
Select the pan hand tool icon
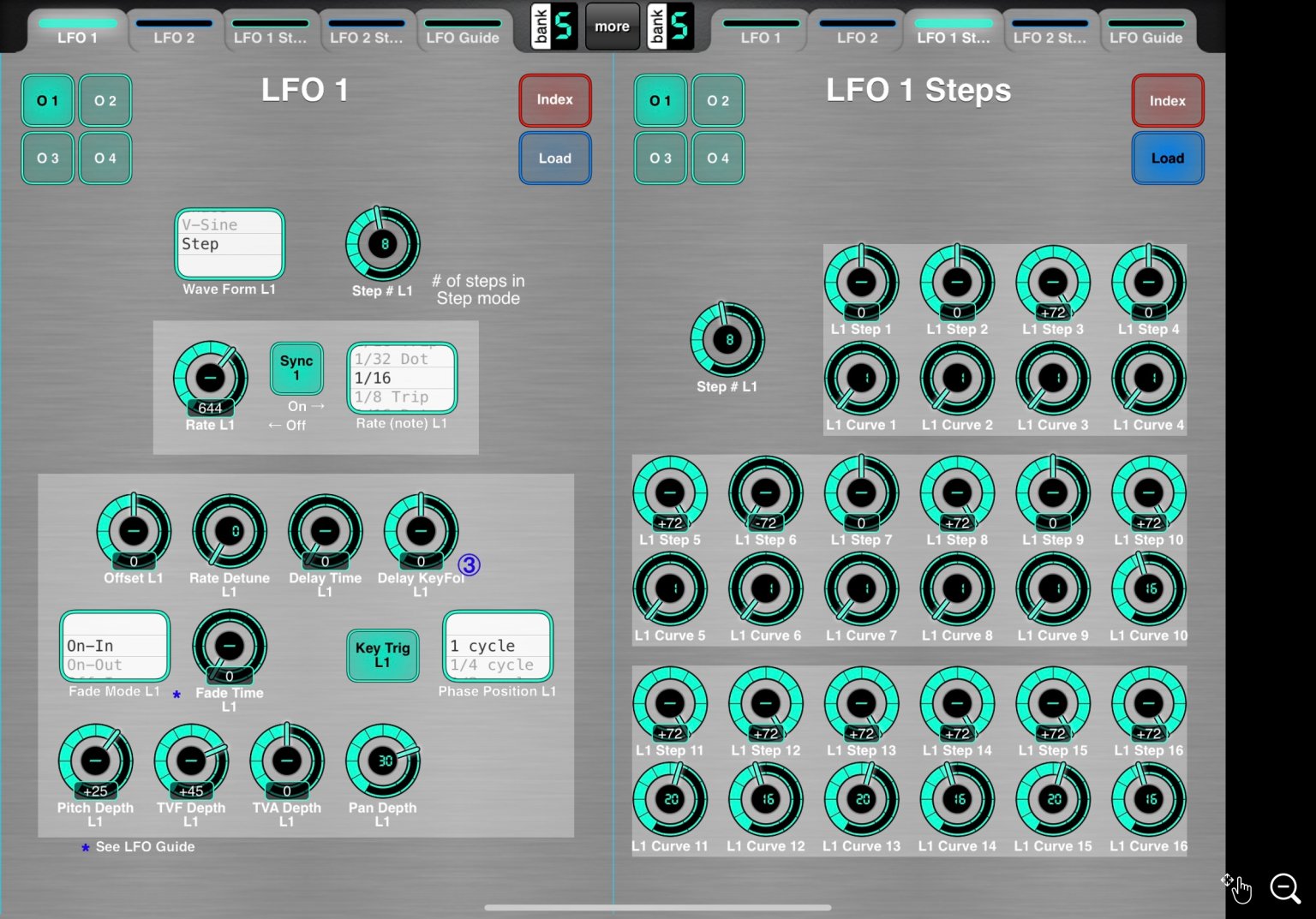click(x=1237, y=889)
